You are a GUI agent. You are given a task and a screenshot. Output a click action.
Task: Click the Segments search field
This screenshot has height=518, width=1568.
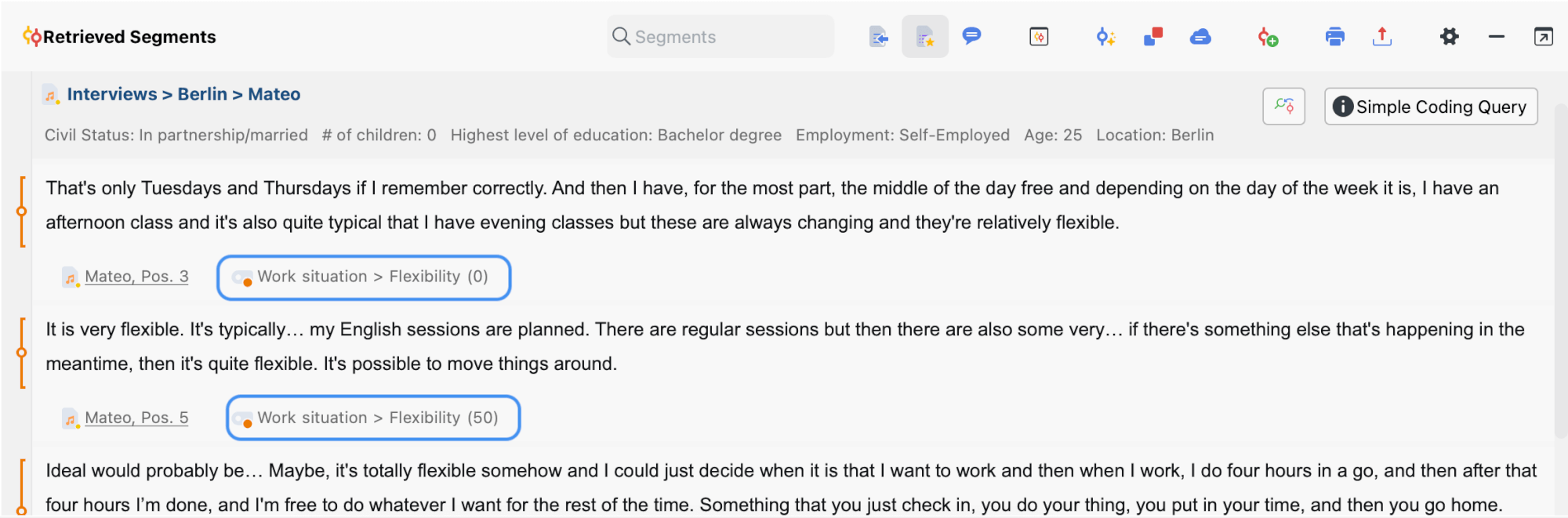pyautogui.click(x=720, y=37)
